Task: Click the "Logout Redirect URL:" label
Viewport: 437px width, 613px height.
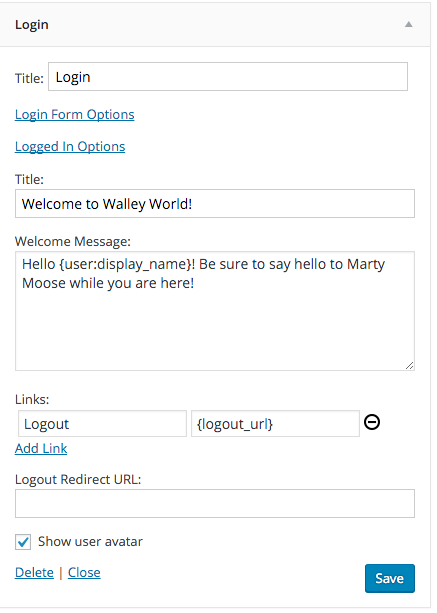Action: click(x=78, y=480)
